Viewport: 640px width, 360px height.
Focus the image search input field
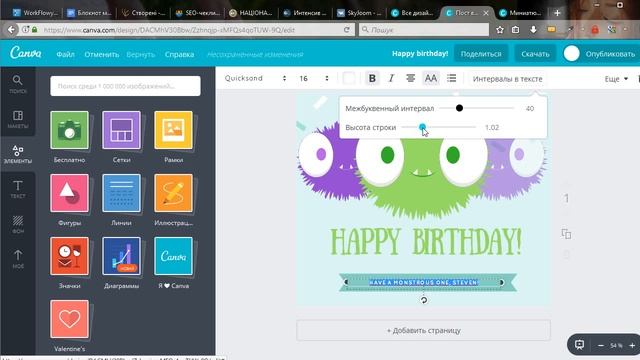(125, 86)
